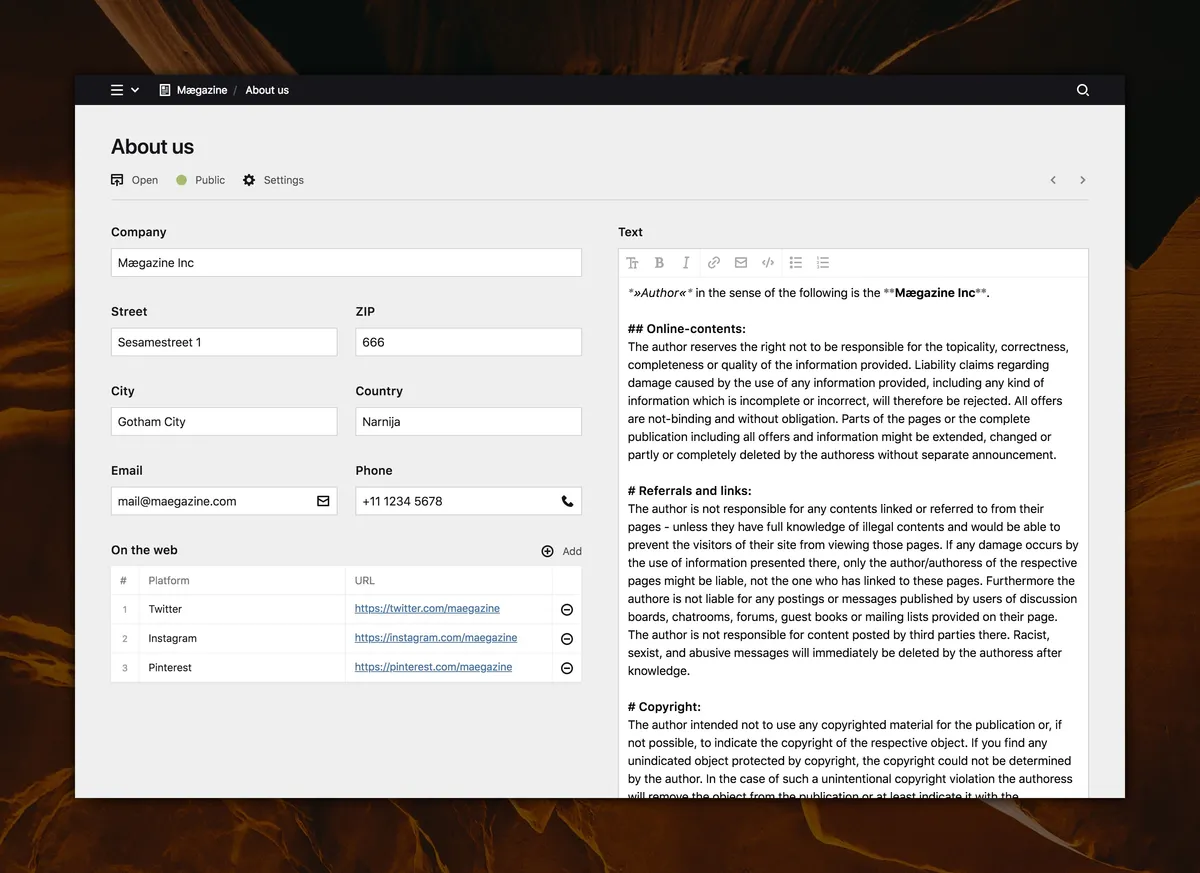Go to the next page arrow
The height and width of the screenshot is (873, 1200).
[1082, 180]
